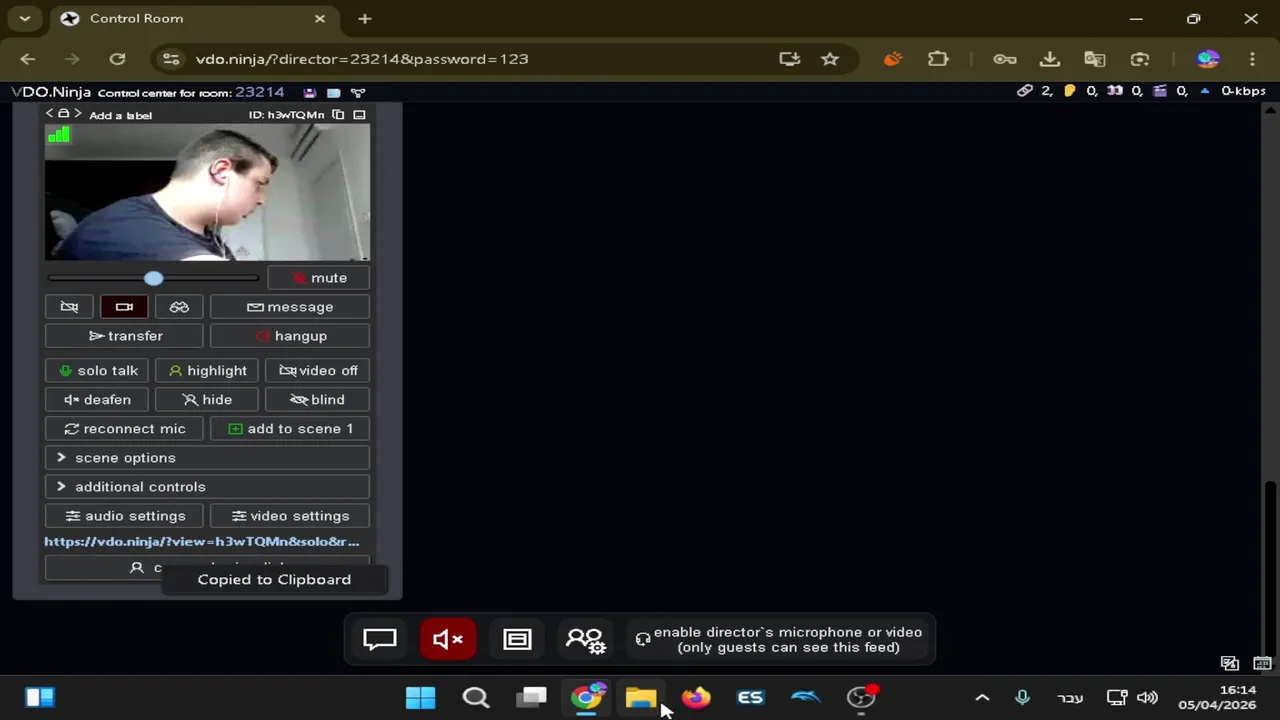Open video settings

290,516
